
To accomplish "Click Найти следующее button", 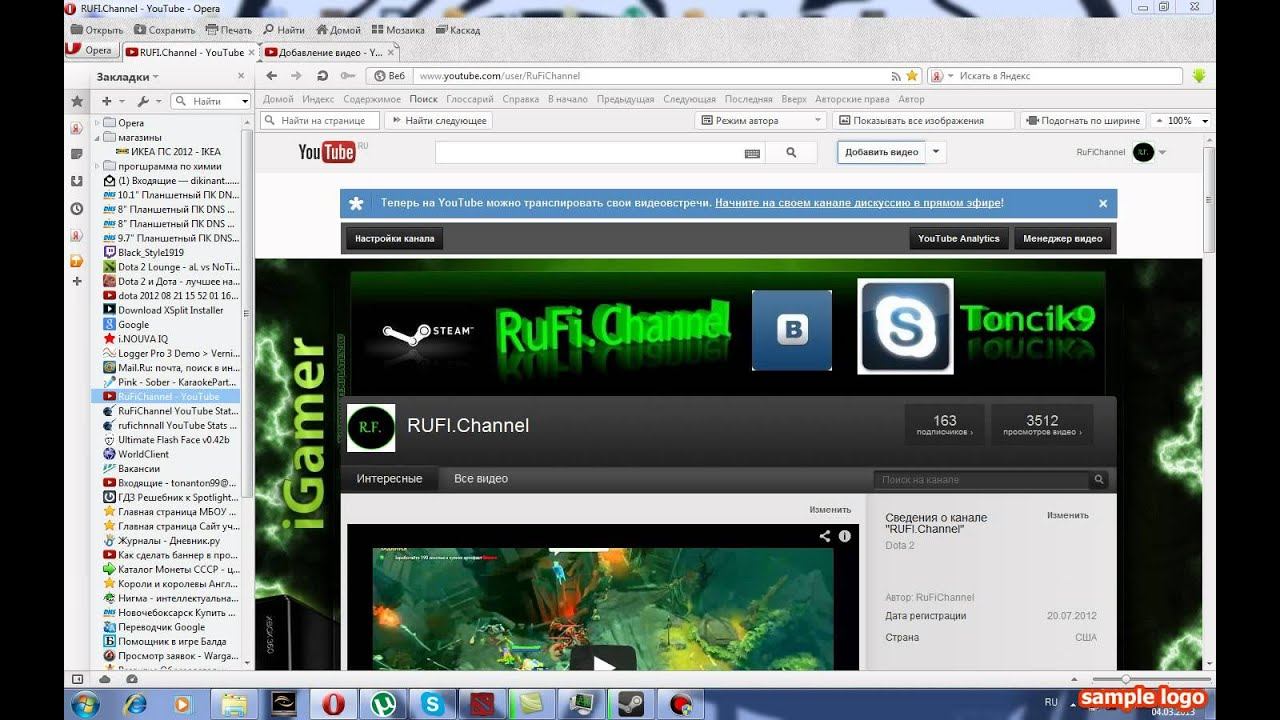I will pyautogui.click(x=438, y=121).
